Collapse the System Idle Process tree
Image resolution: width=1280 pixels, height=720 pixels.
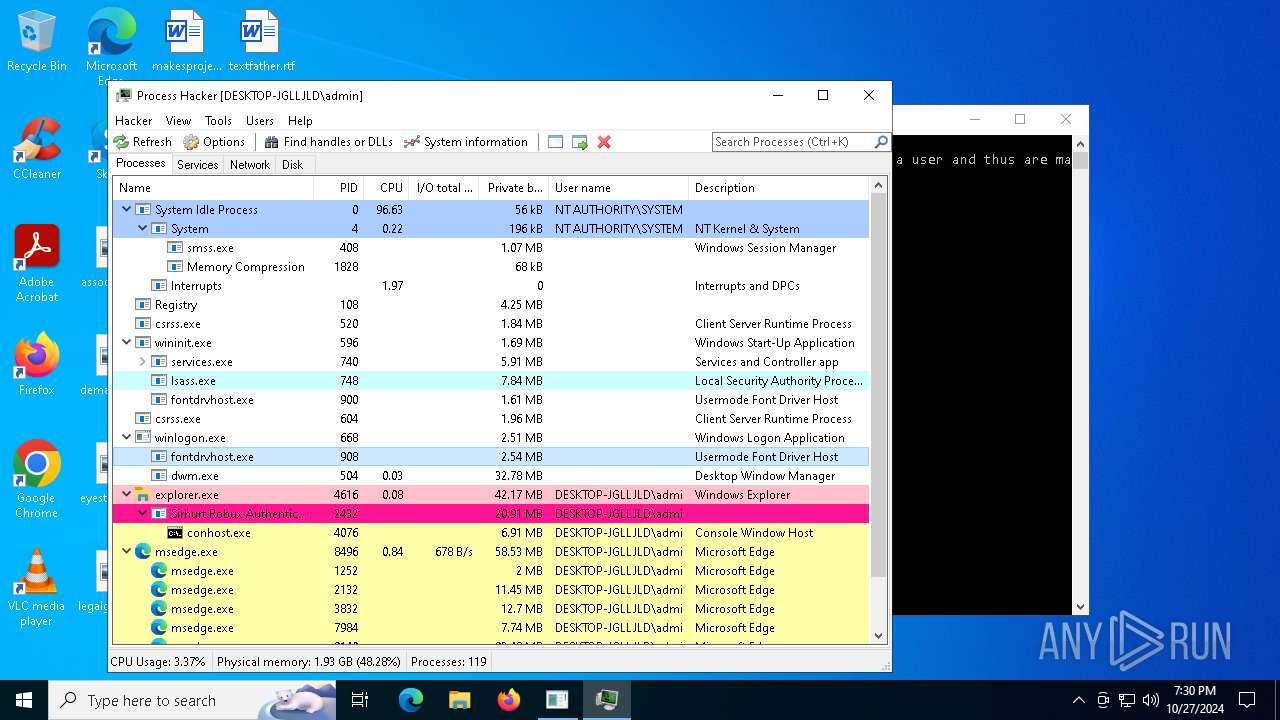[126, 210]
